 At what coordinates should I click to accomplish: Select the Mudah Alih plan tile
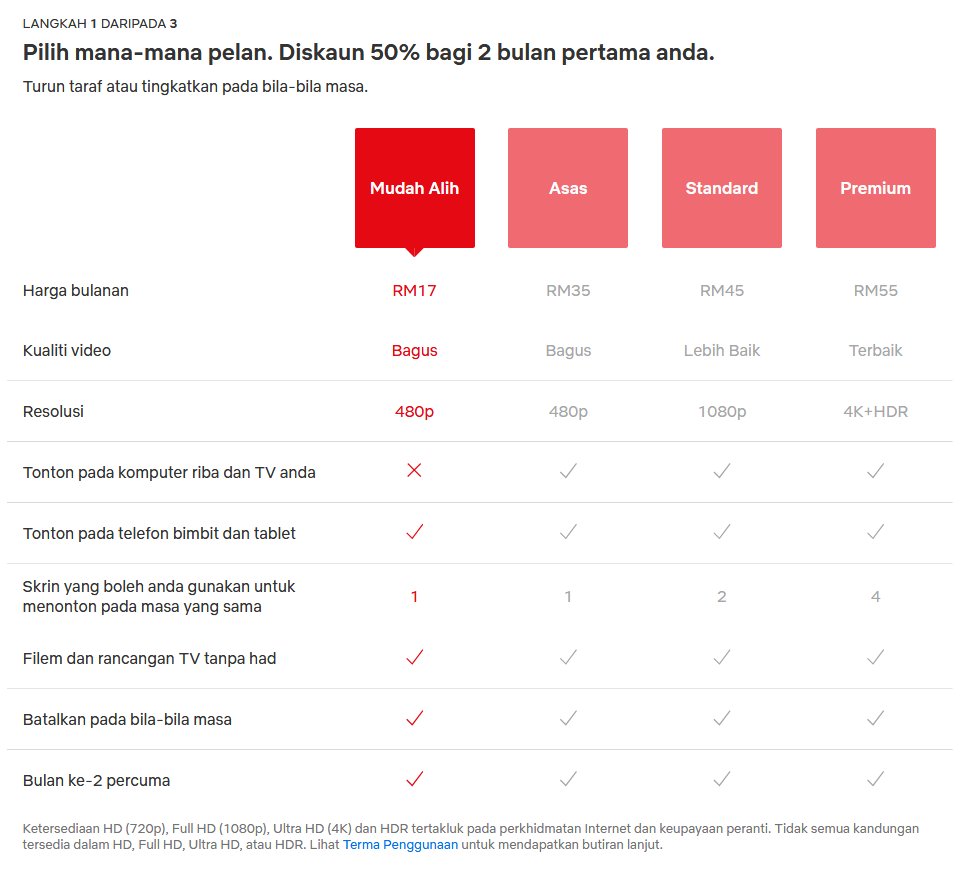[x=414, y=188]
